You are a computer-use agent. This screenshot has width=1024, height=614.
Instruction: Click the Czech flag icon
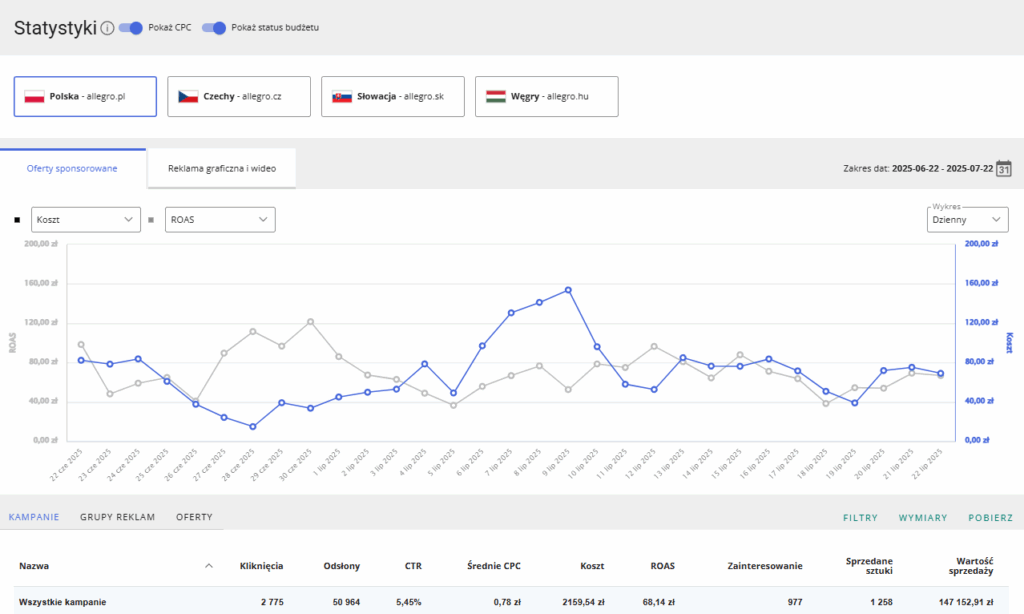click(188, 97)
